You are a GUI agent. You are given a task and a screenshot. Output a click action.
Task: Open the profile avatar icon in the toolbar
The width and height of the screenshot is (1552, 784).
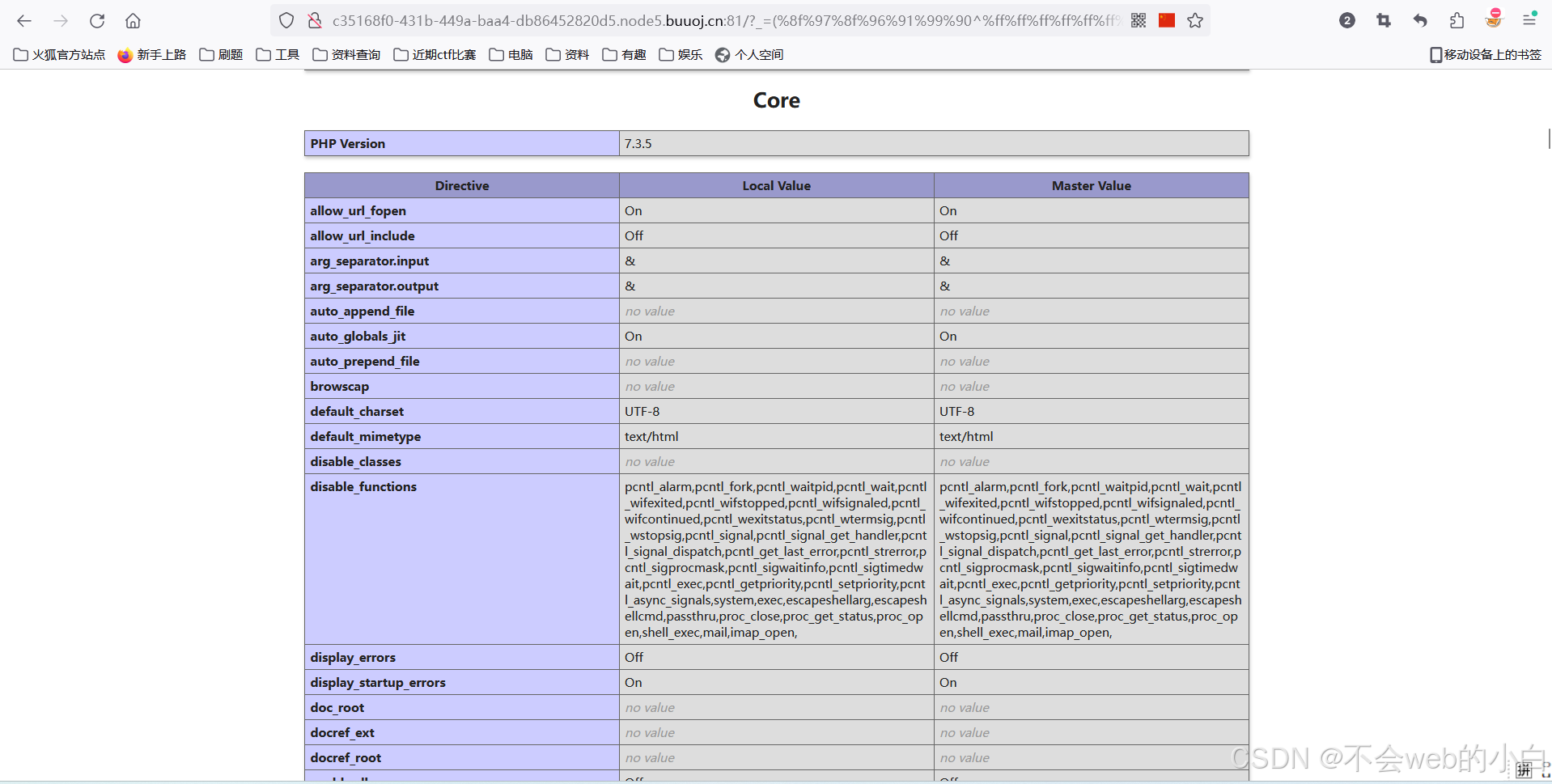[x=1494, y=19]
